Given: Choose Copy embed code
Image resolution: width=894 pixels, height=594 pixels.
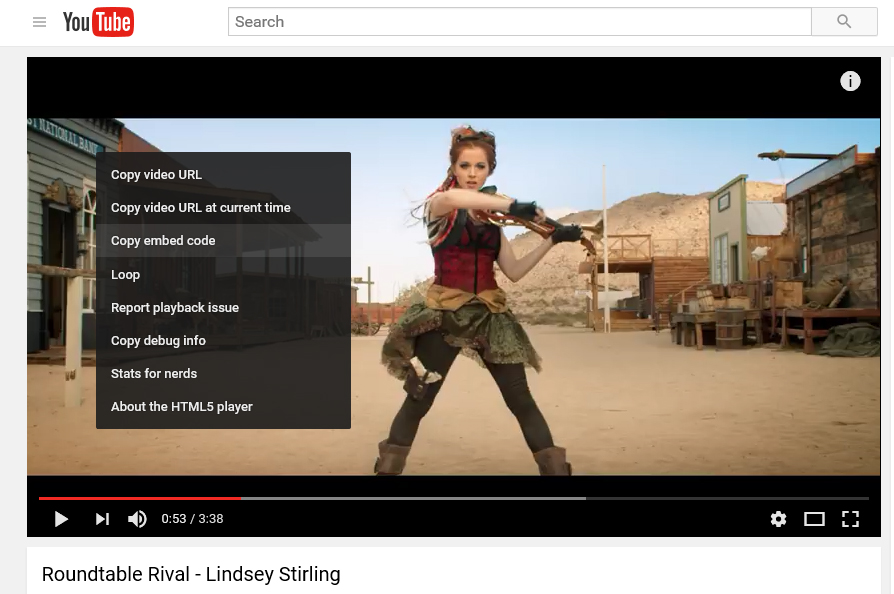Looking at the screenshot, I should point(223,241).
